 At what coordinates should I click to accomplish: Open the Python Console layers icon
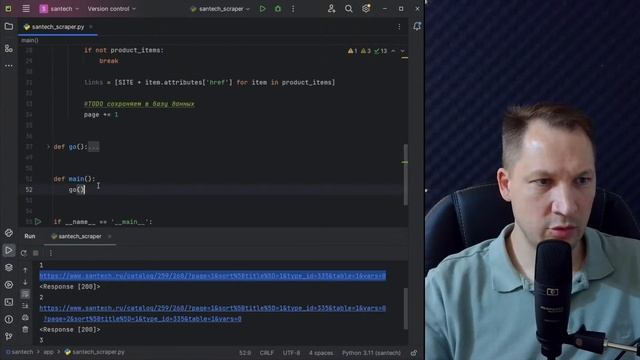[x=9, y=267]
